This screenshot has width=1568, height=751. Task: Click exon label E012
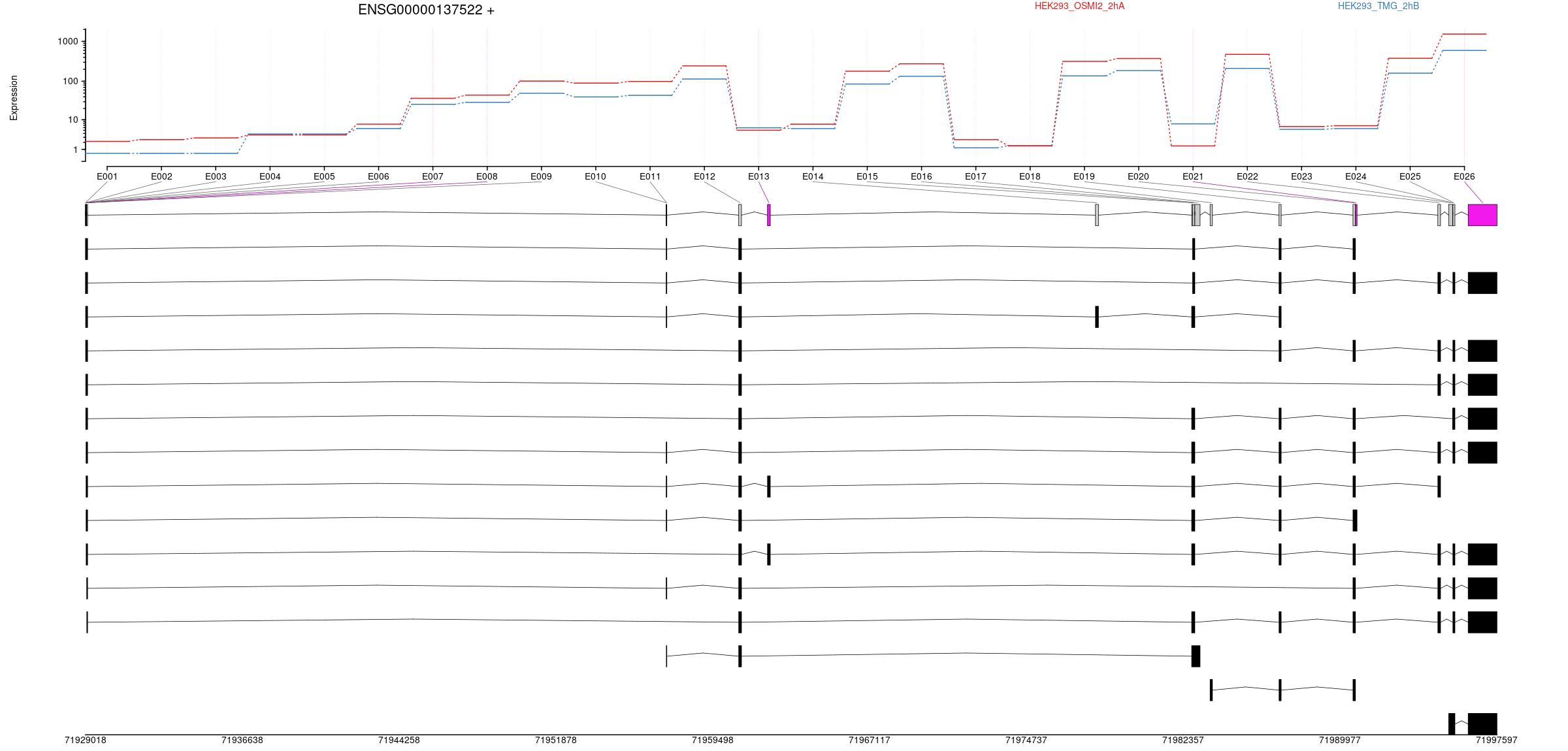pyautogui.click(x=704, y=176)
